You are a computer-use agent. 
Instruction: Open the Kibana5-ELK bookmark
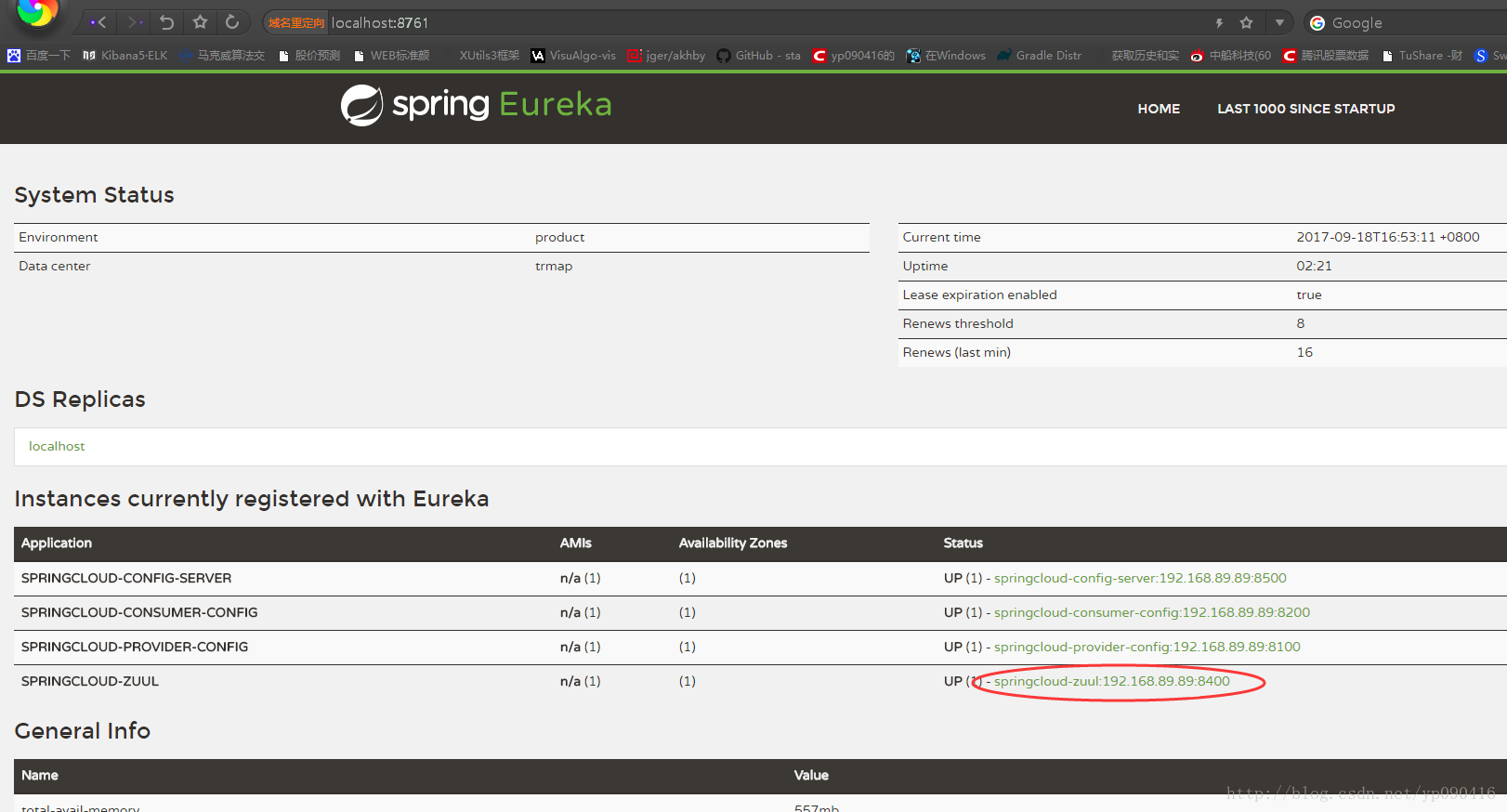pyautogui.click(x=125, y=56)
